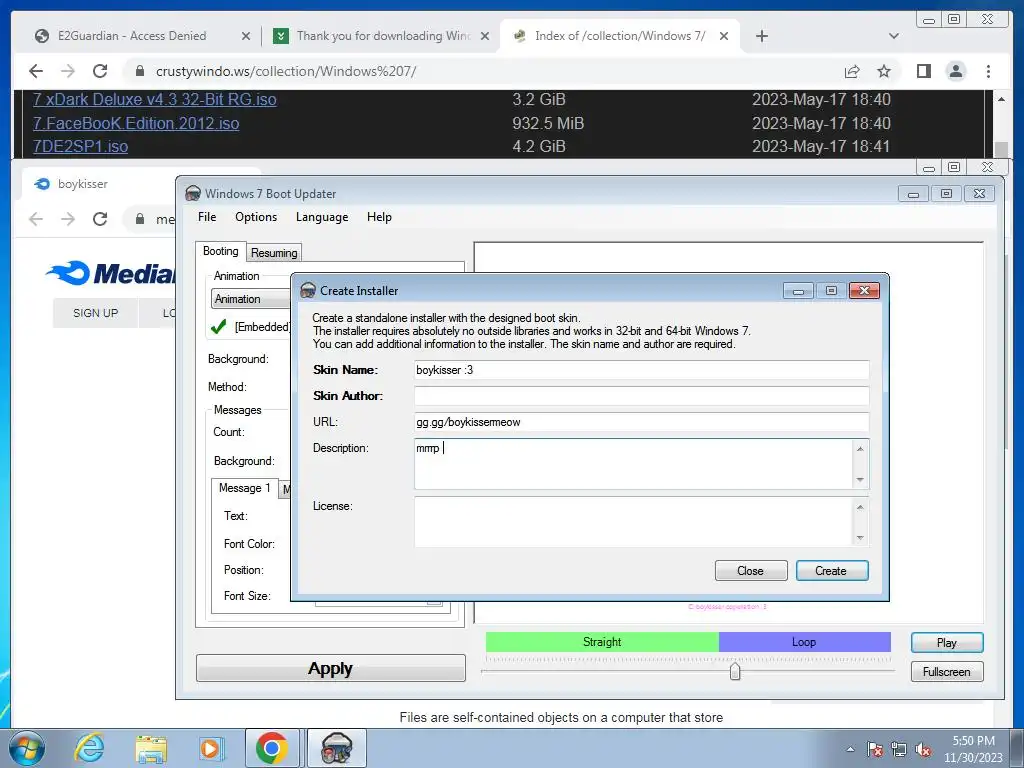This screenshot has width=1024, height=768.
Task: Open the Animation dropdown in Boot Updater
Action: 251,299
